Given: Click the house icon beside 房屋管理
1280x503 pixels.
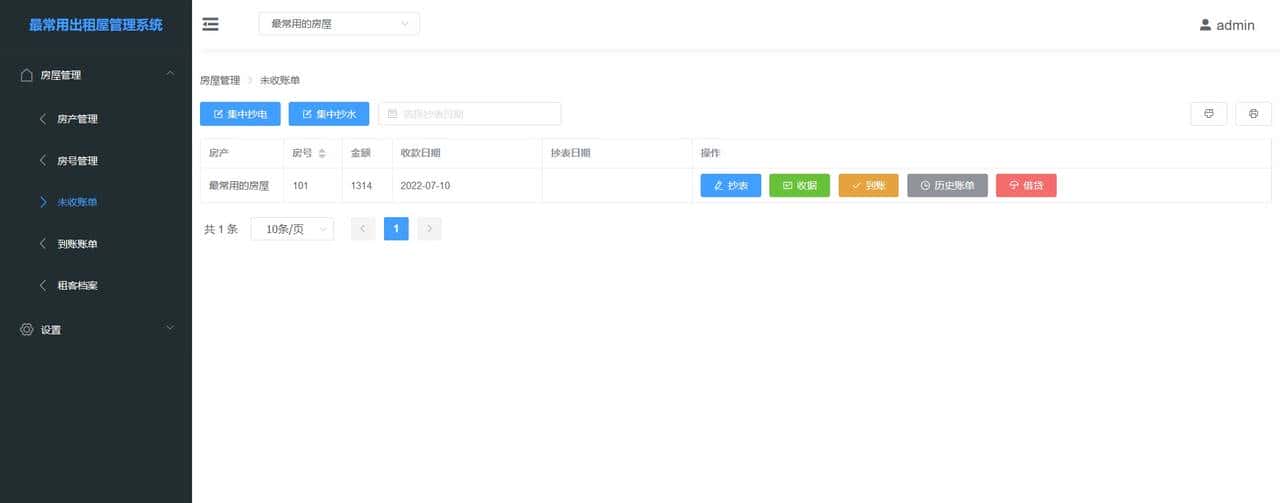Looking at the screenshot, I should (x=27, y=75).
